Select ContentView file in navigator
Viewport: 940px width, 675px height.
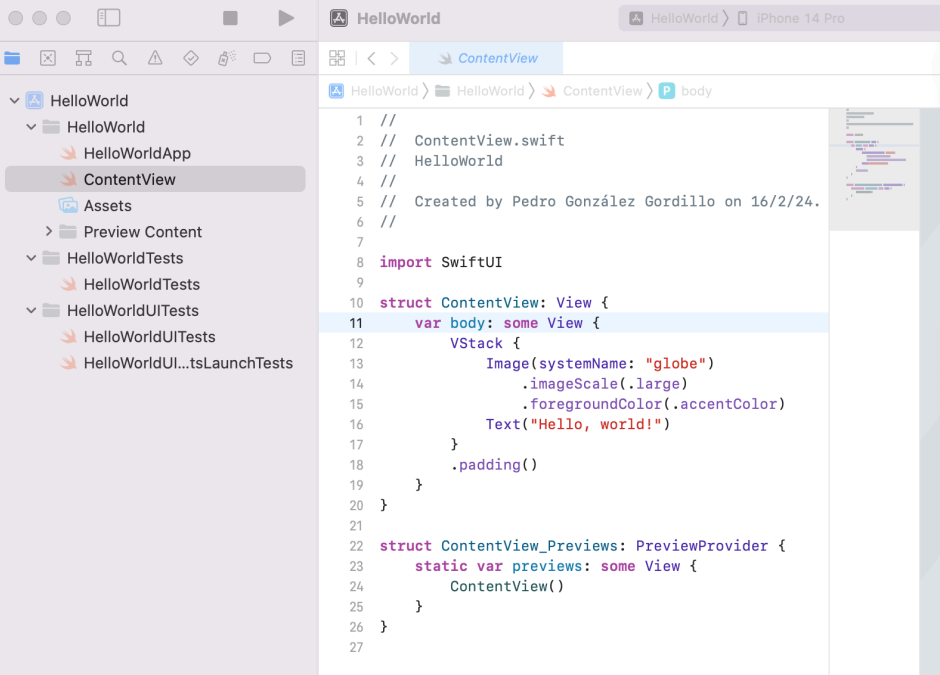tap(155, 179)
